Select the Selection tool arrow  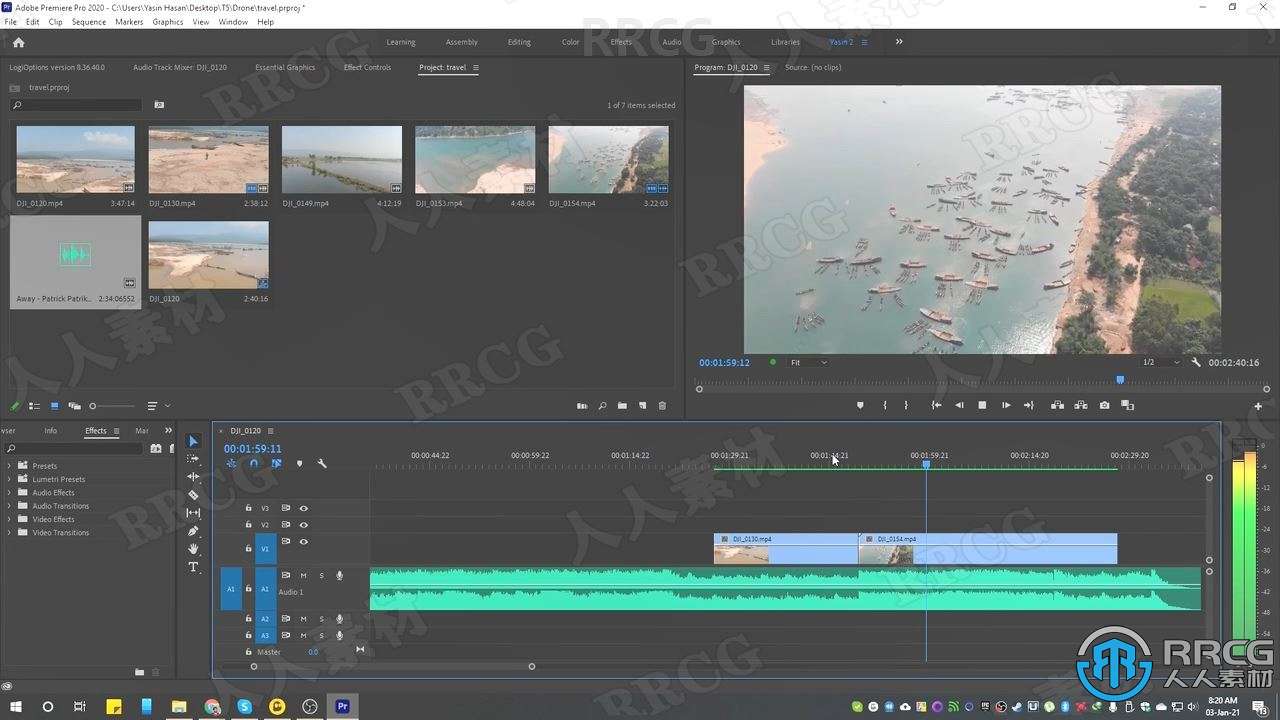193,441
